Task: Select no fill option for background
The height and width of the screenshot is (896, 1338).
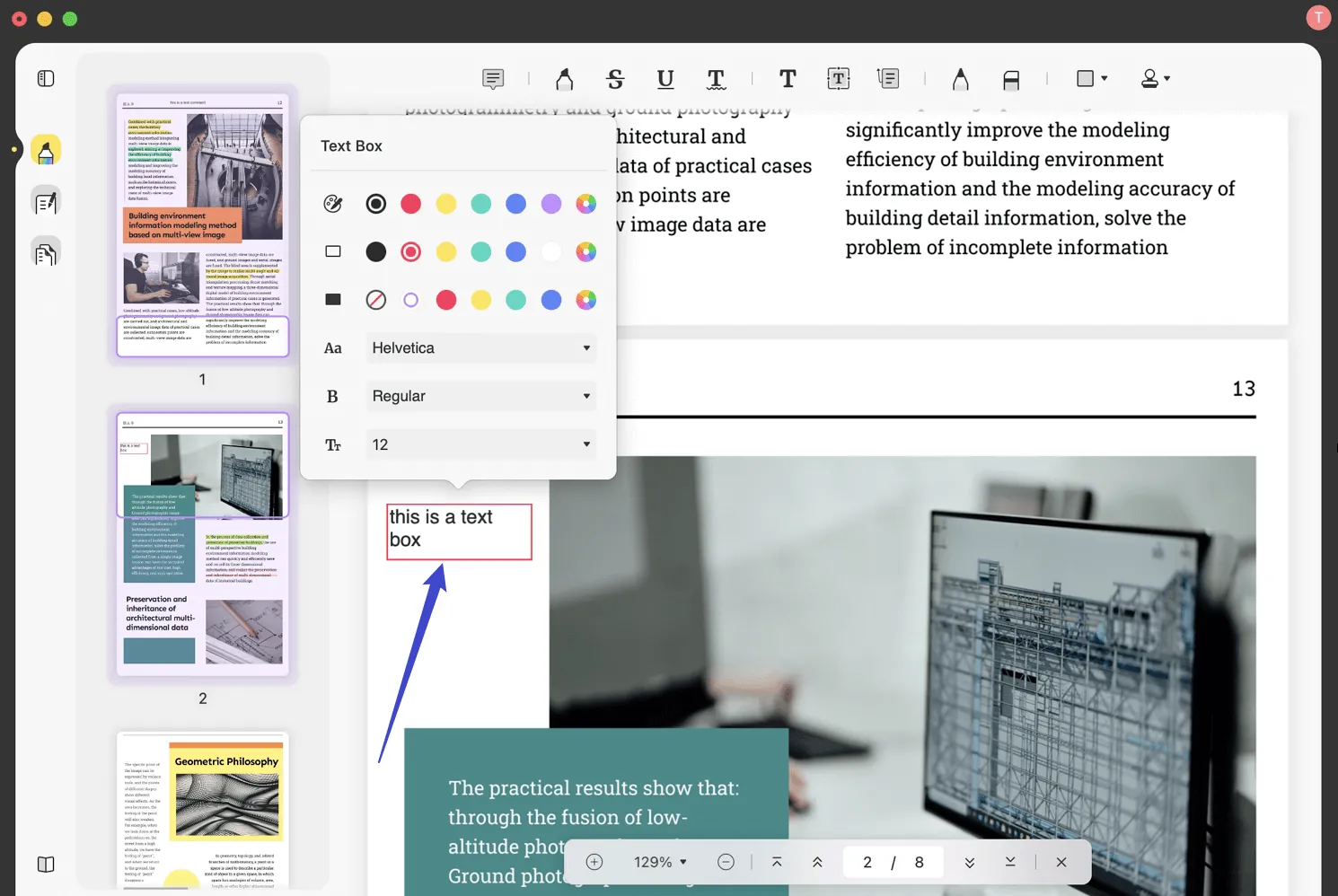Action: click(x=376, y=300)
